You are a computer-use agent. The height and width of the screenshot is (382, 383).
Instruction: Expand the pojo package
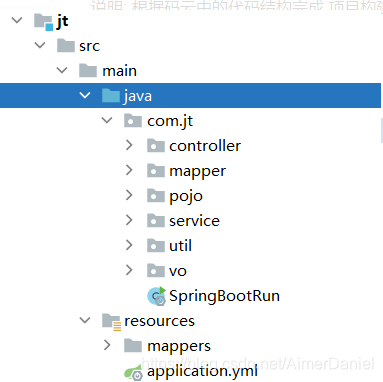[129, 195]
